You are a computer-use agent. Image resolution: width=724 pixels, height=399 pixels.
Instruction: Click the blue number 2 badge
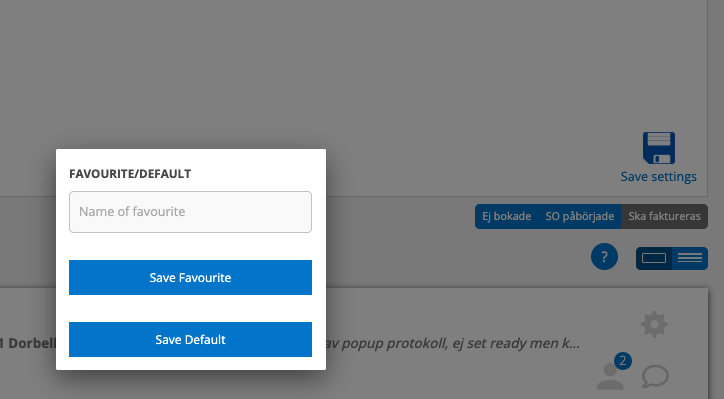coord(622,361)
